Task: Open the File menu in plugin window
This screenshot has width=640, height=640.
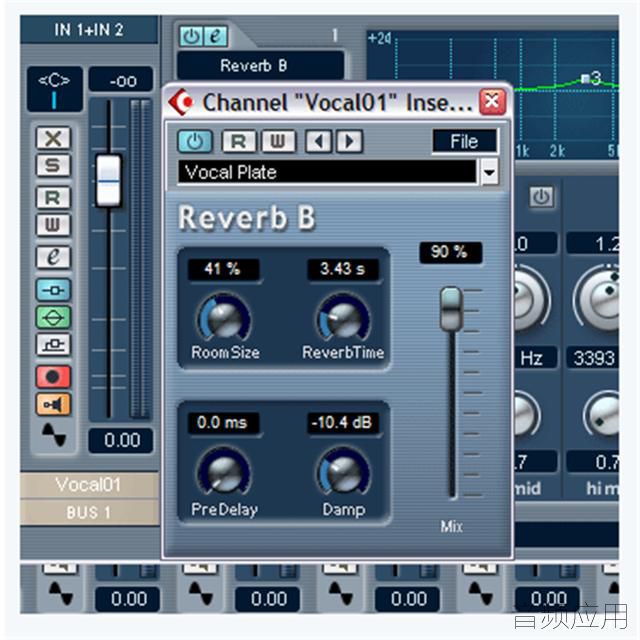Action: [x=464, y=142]
